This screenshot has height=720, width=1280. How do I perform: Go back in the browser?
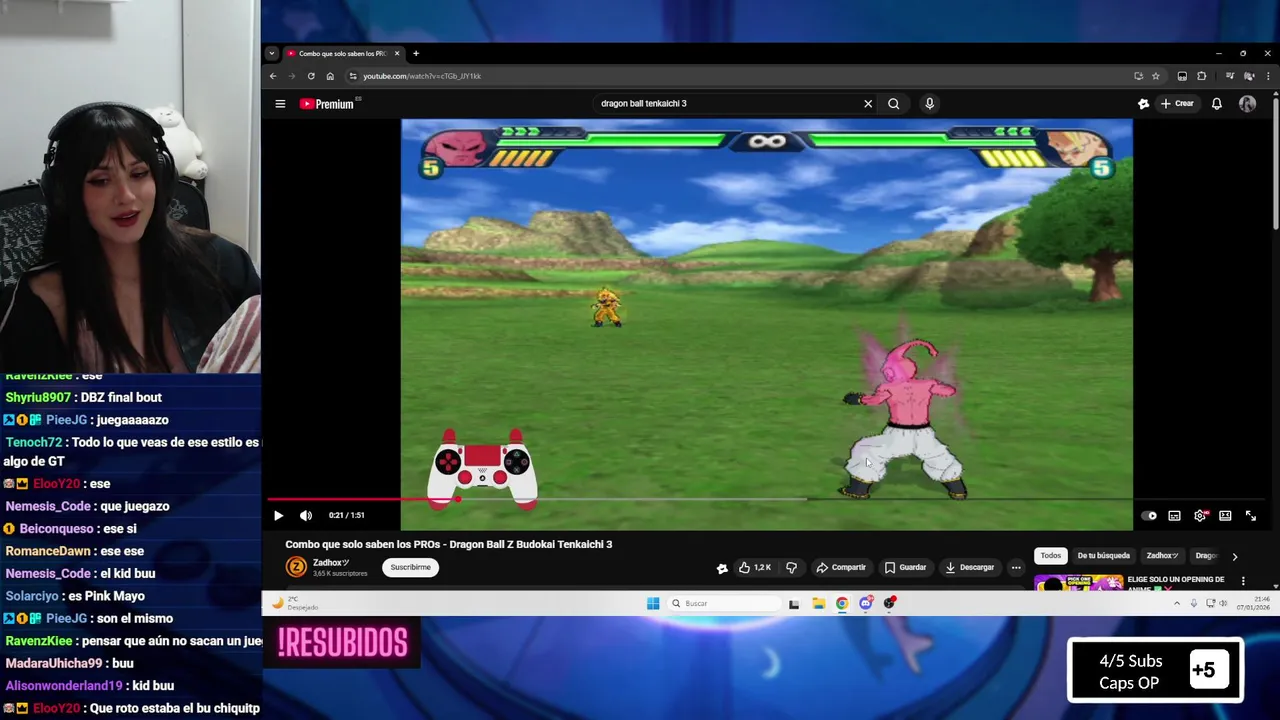273,76
